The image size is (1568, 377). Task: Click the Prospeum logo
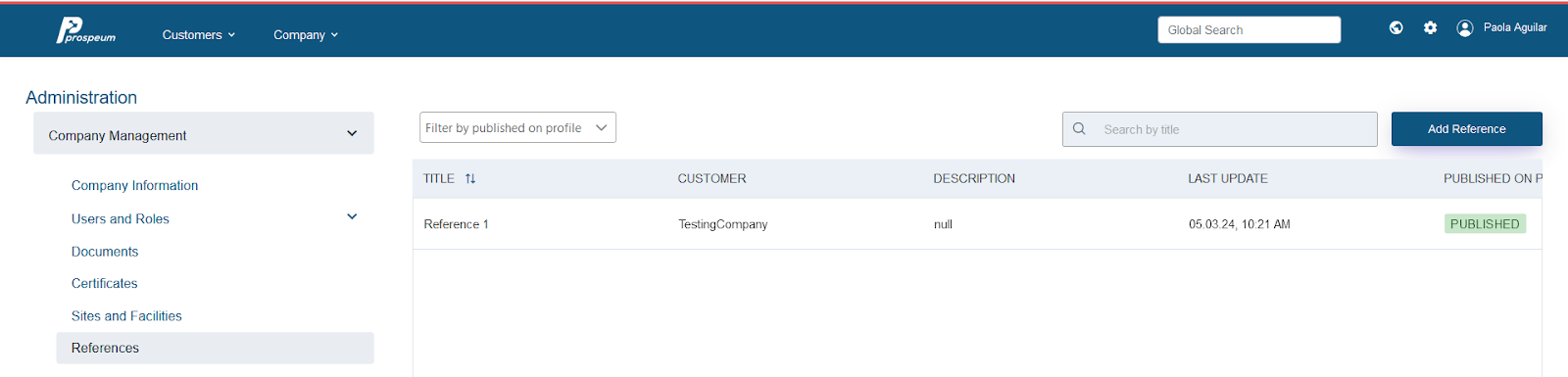(x=86, y=31)
